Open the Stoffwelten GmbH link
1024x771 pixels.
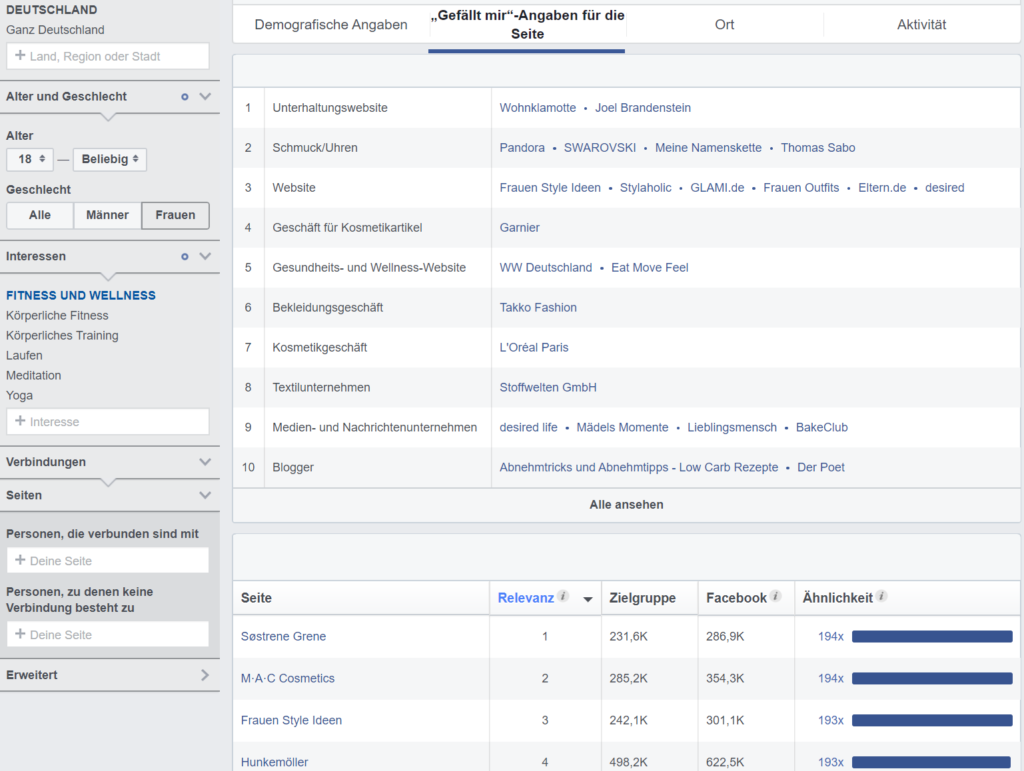tap(548, 387)
